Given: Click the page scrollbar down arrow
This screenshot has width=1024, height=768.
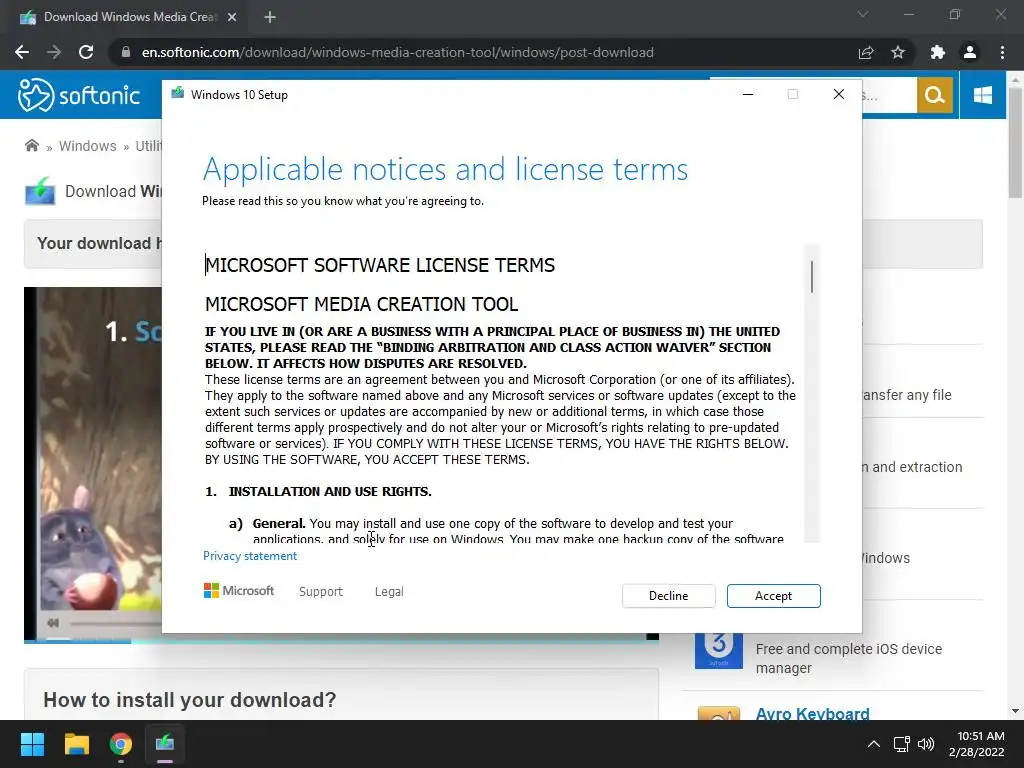Looking at the screenshot, I should [1015, 711].
